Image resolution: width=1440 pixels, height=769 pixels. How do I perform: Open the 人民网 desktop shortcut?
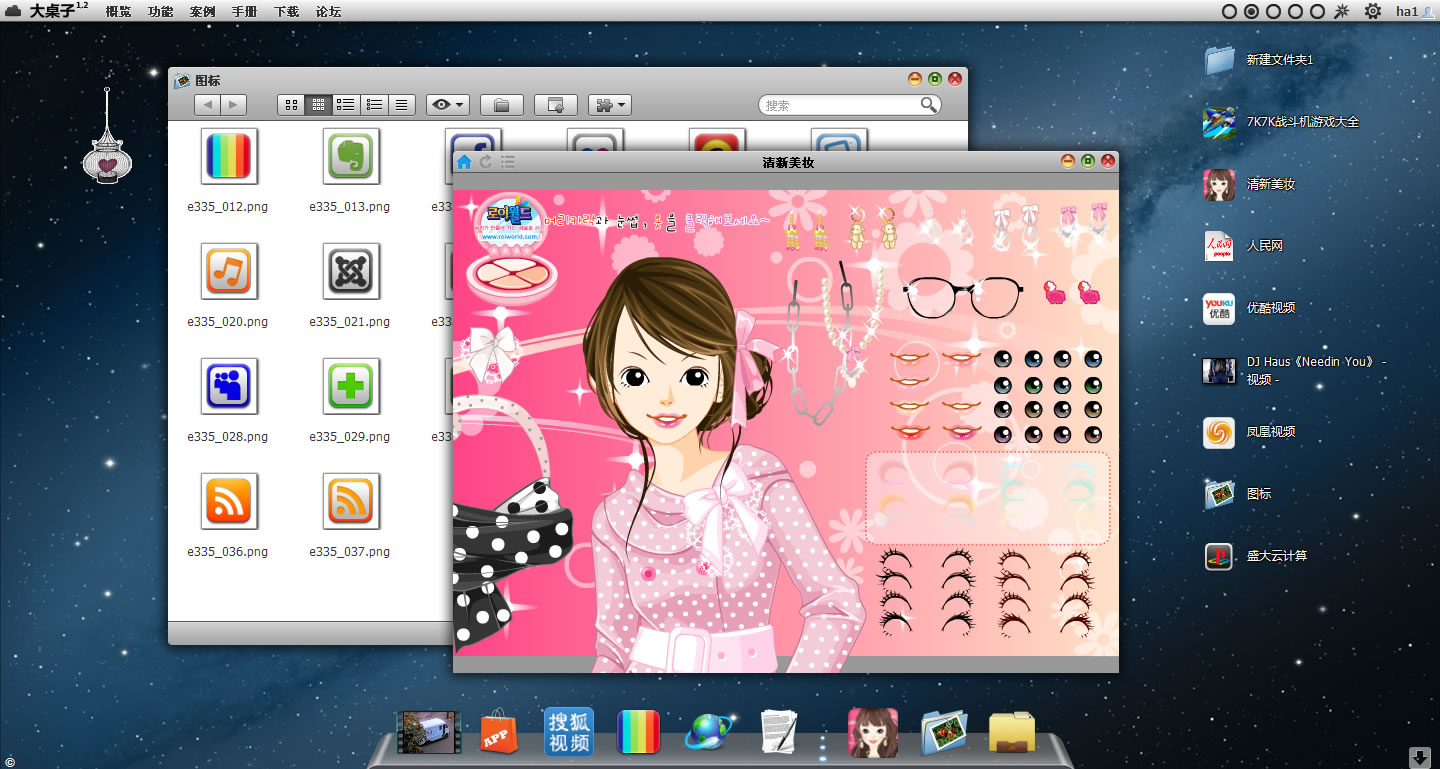[1220, 246]
